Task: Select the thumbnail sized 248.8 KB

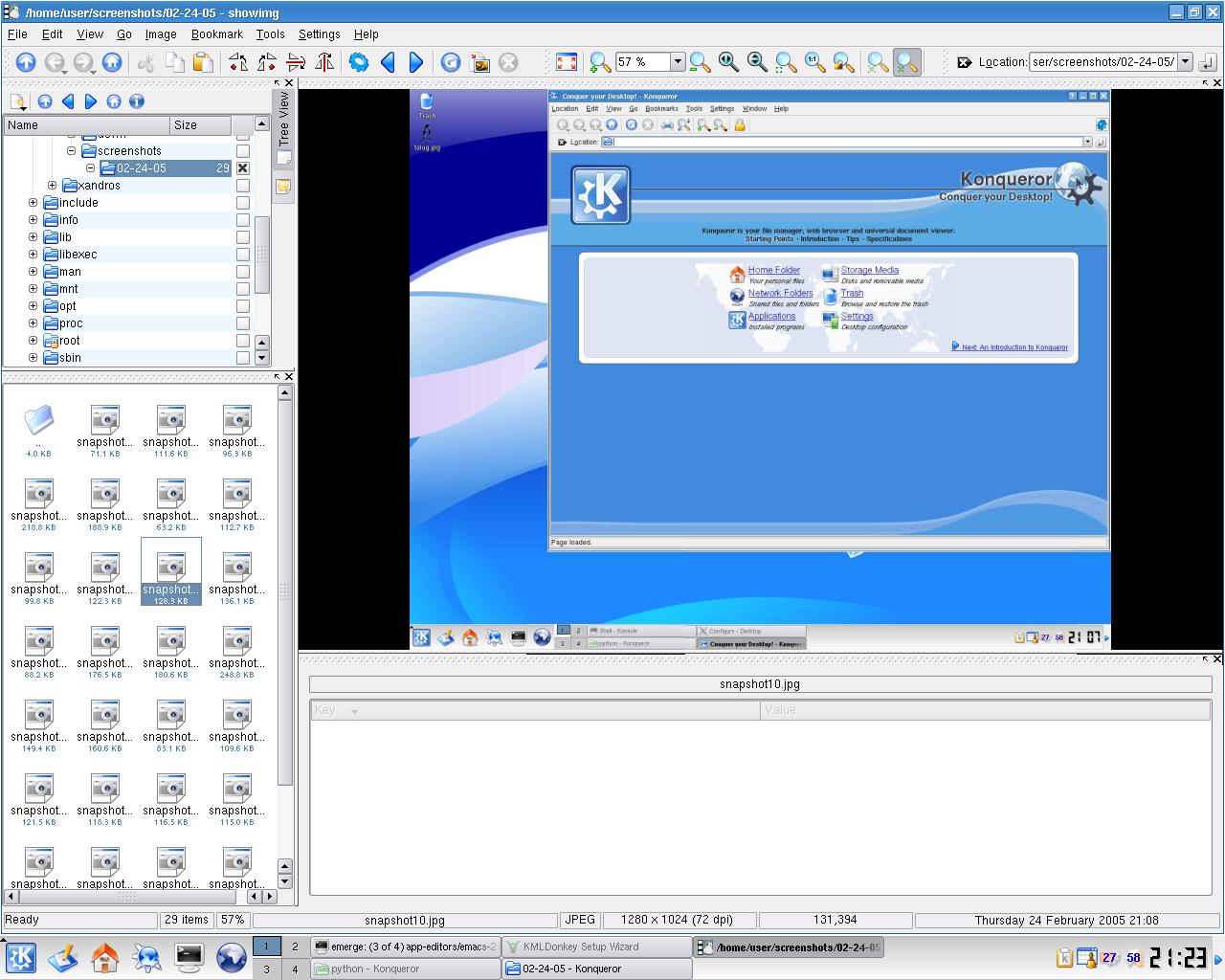Action: (x=236, y=652)
